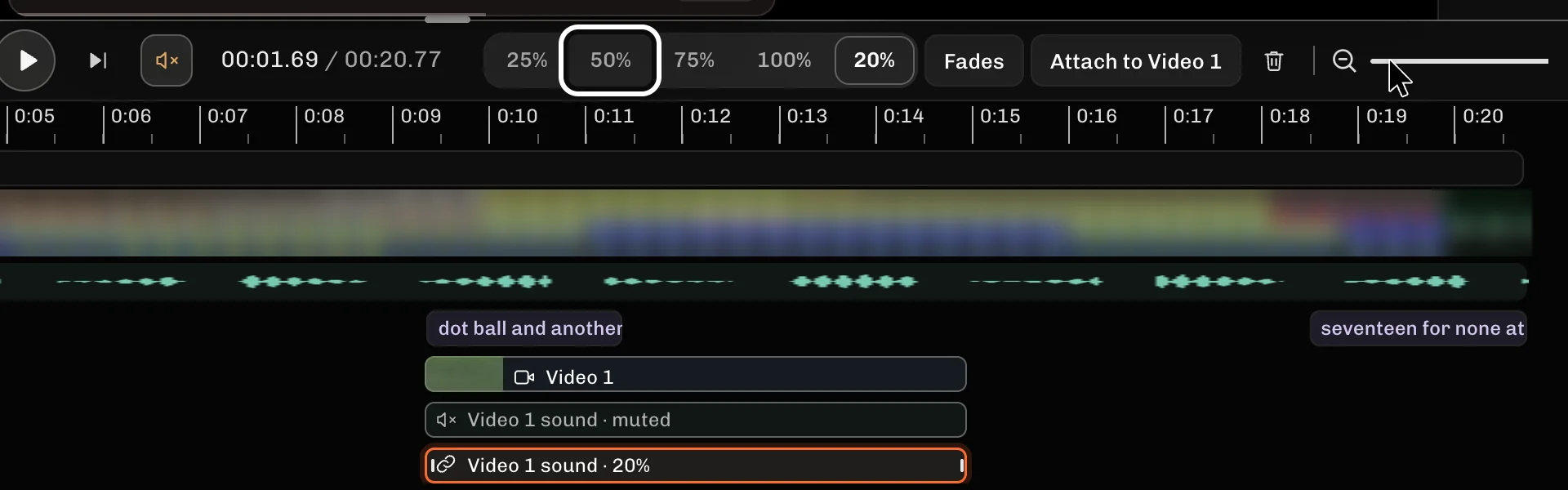Image resolution: width=1568 pixels, height=490 pixels.
Task: Click the current time 00:01.69 display
Action: click(x=269, y=60)
